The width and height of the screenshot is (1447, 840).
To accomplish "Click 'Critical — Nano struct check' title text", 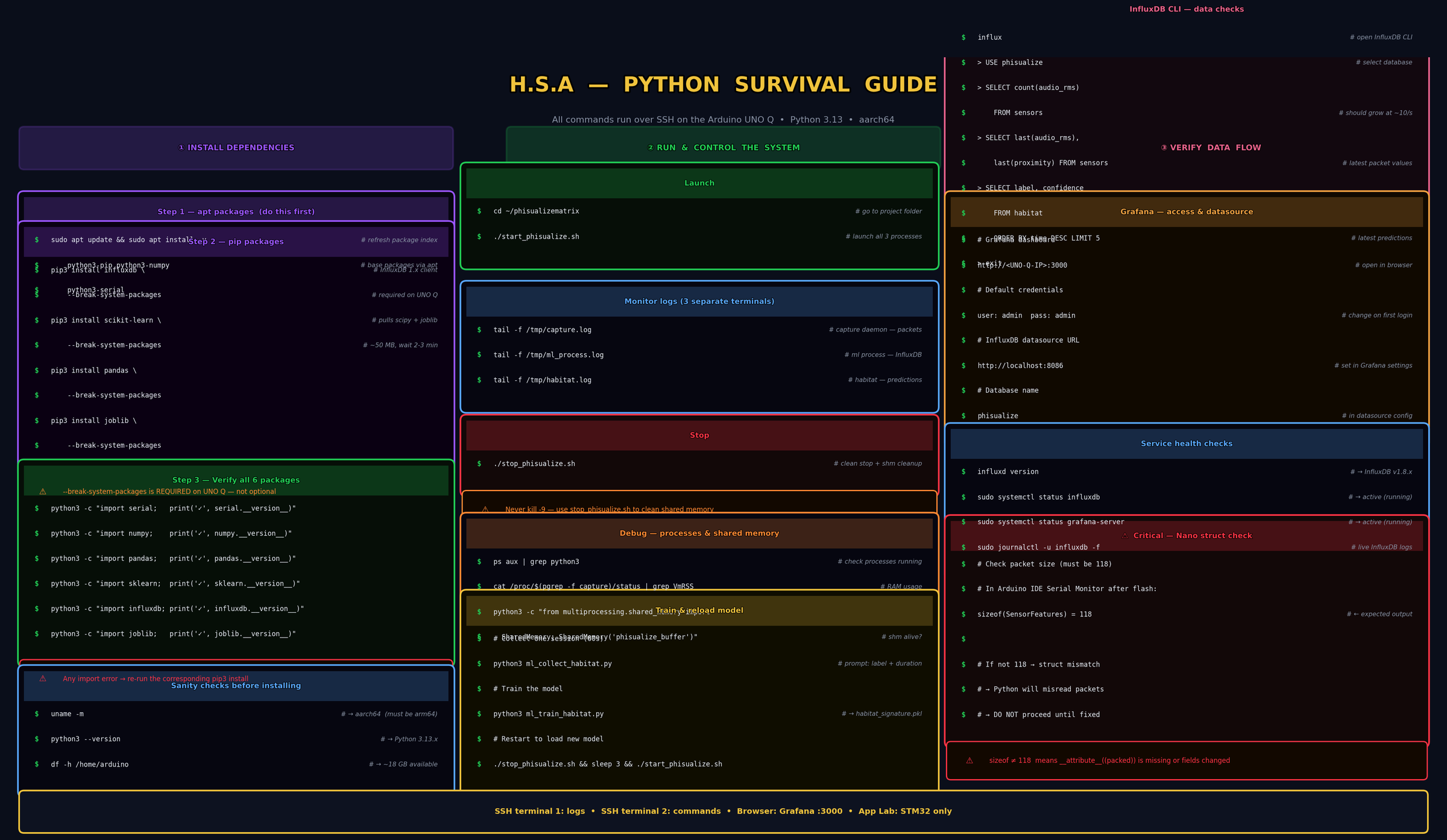I will [1193, 536].
